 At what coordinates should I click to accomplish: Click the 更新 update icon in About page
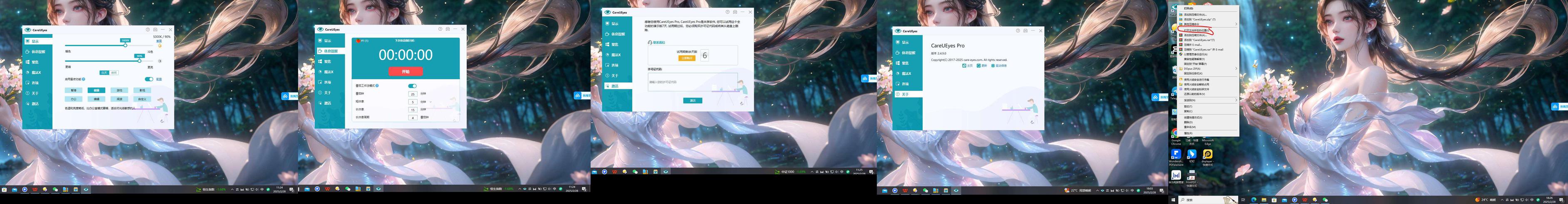tap(979, 66)
